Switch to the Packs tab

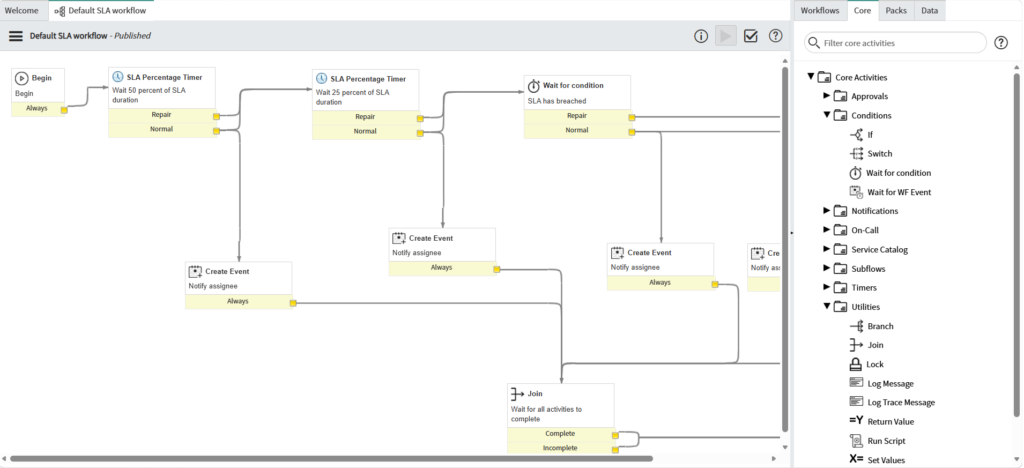click(896, 10)
